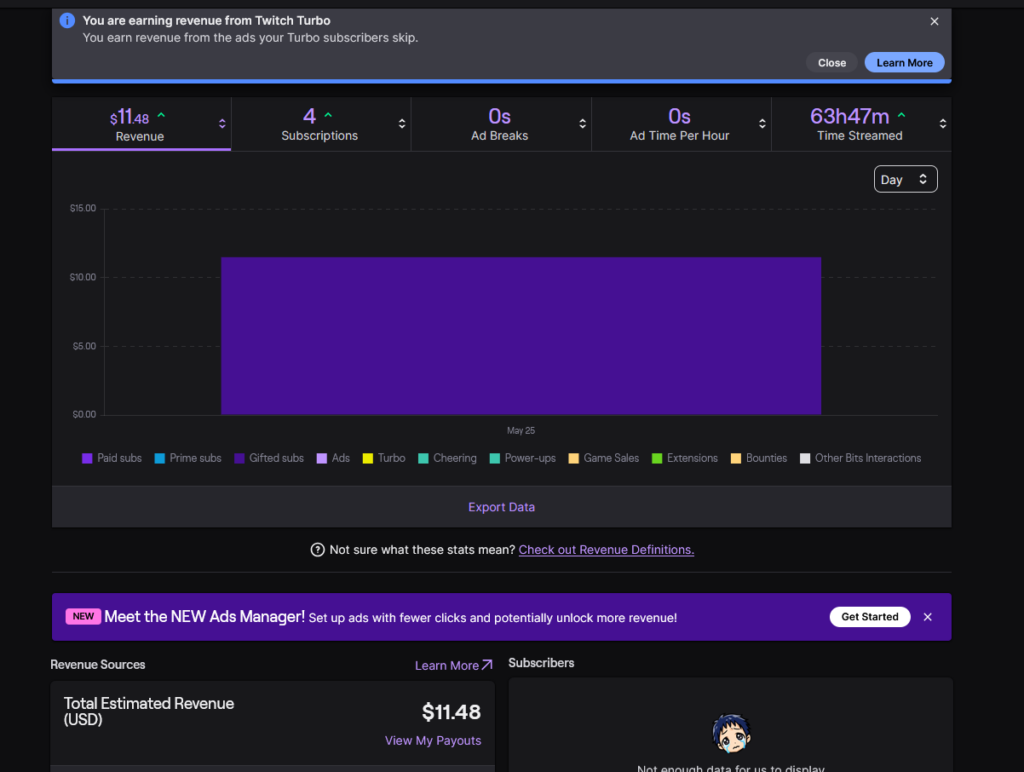
Task: Toggle Cheering legend swatch
Action: click(423, 458)
